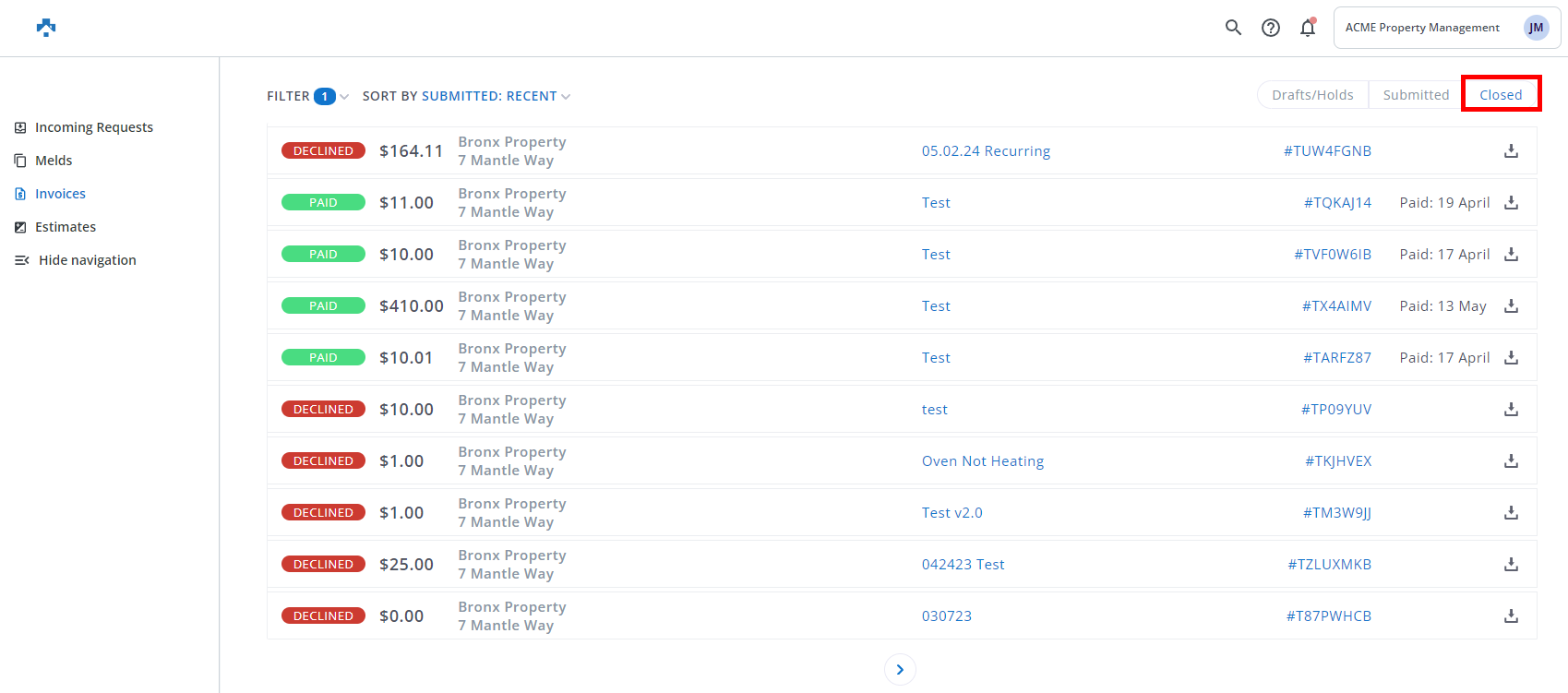This screenshot has height=693, width=1568.
Task: Open ACME Property Management account menu
Action: (1422, 28)
